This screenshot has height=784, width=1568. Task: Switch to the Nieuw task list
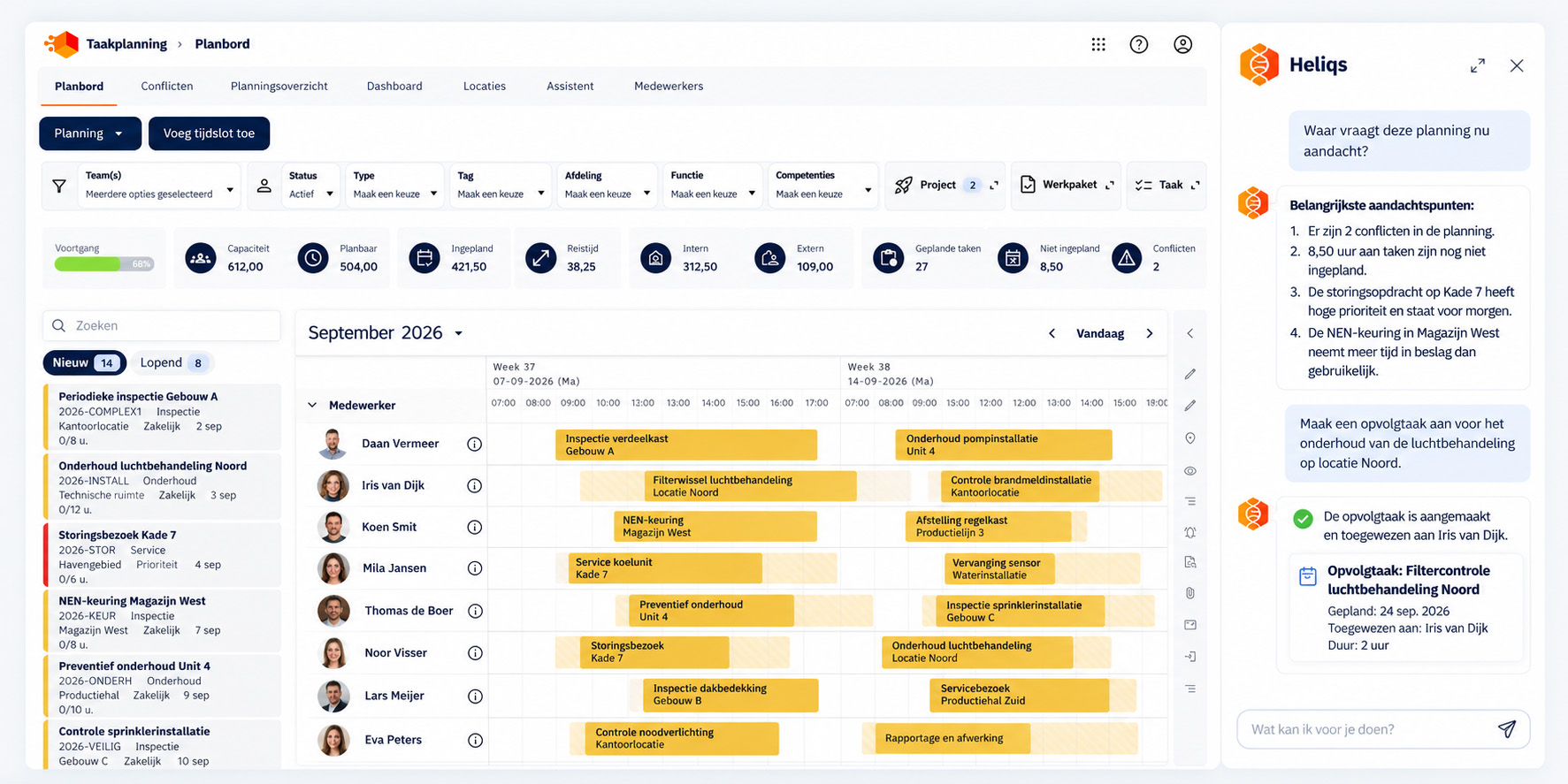[84, 363]
